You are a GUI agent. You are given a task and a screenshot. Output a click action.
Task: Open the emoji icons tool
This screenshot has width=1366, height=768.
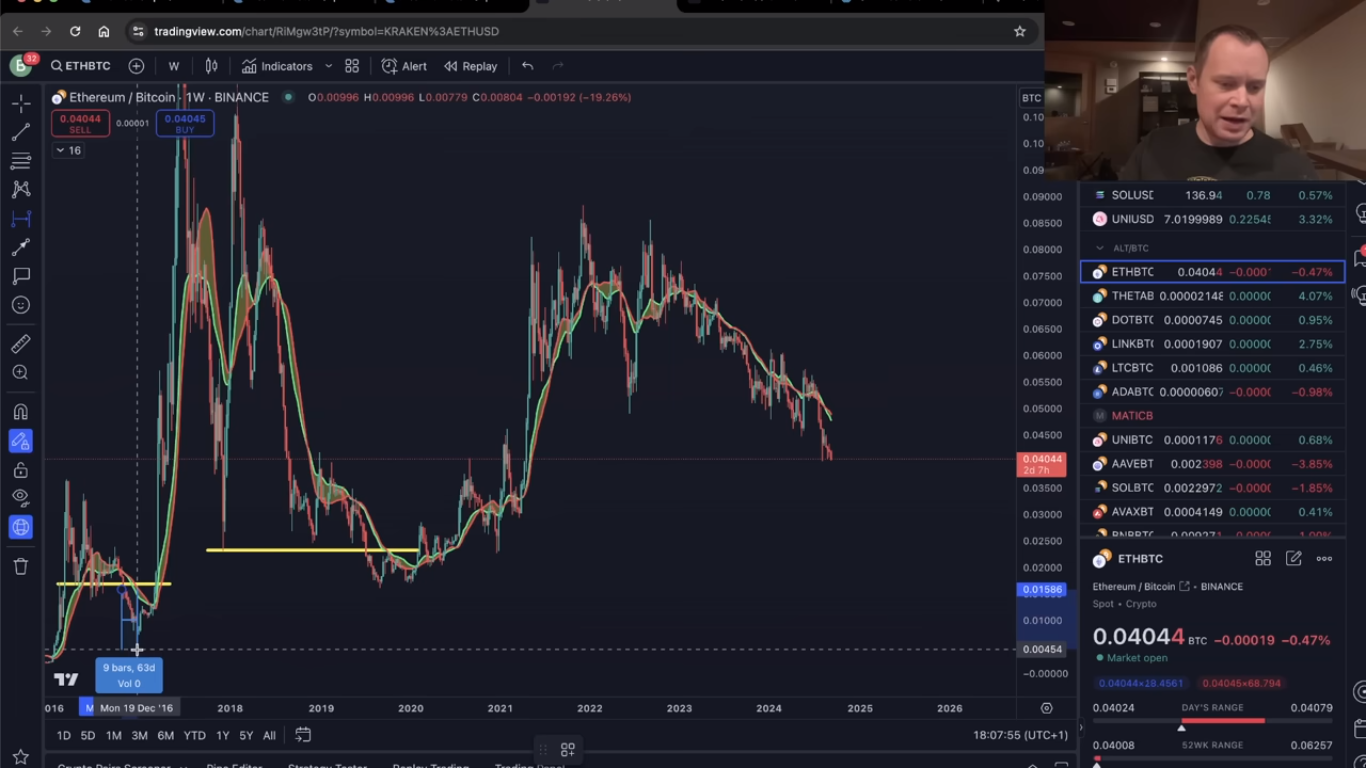21,305
